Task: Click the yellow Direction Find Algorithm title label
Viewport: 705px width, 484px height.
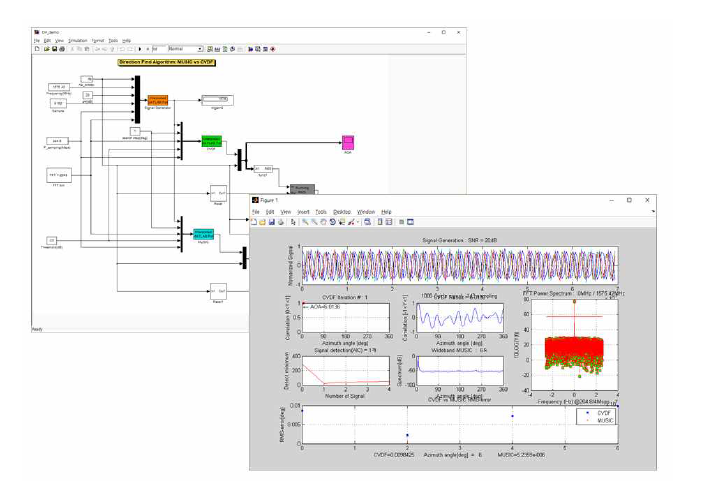Action: [x=167, y=63]
